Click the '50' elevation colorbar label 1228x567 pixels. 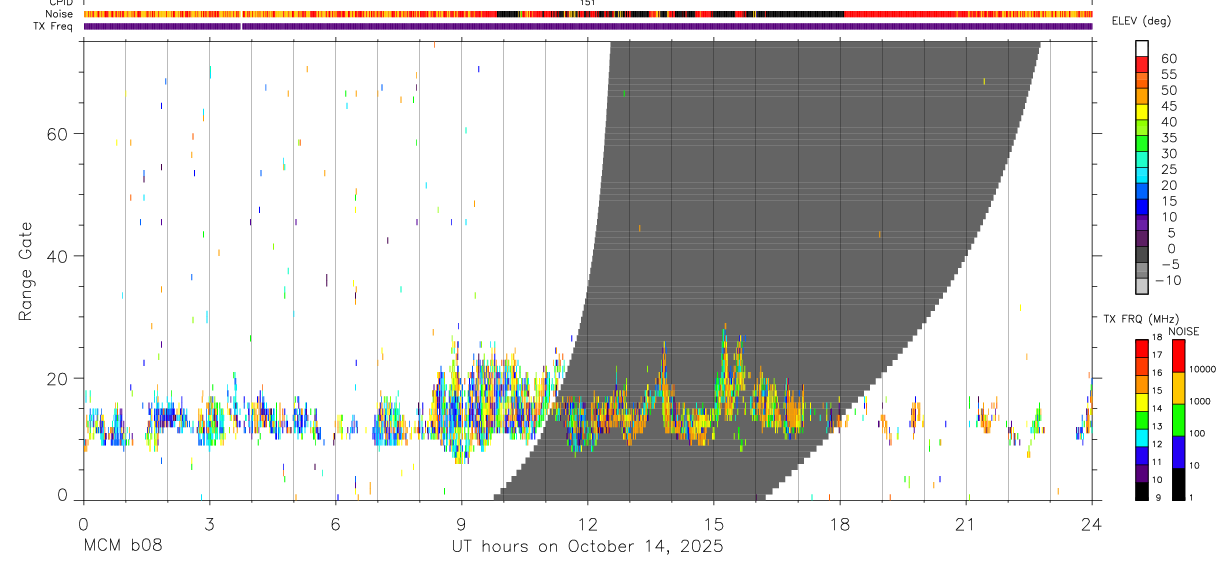tap(1167, 90)
